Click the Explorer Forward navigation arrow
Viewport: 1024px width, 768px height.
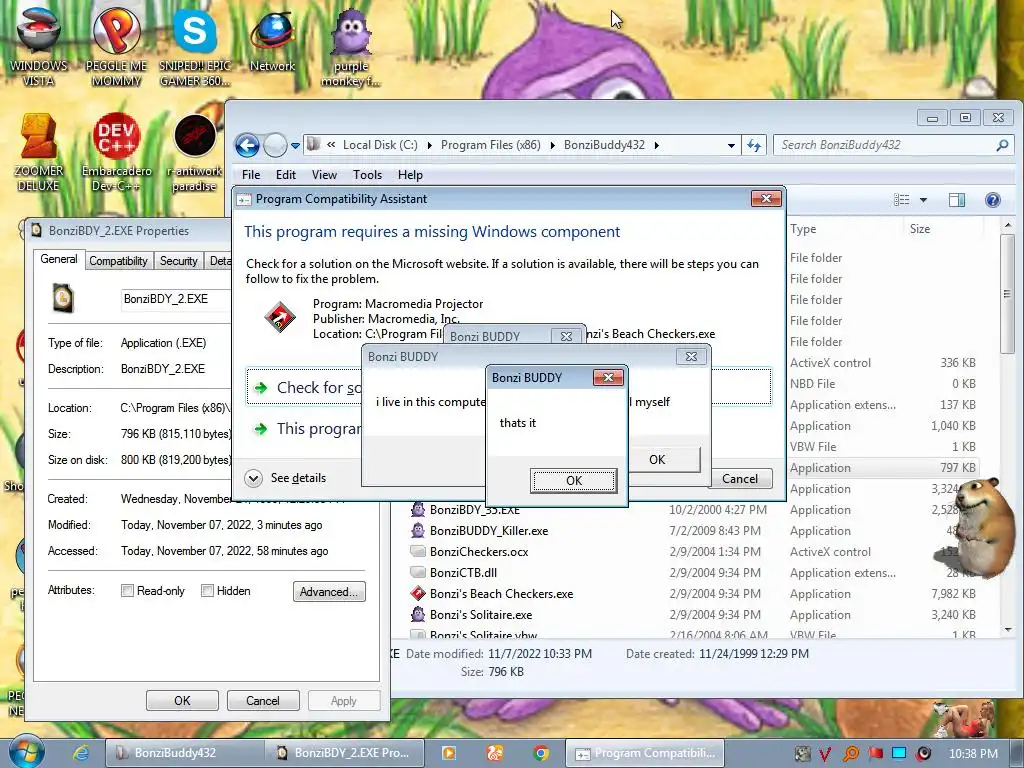tap(275, 145)
